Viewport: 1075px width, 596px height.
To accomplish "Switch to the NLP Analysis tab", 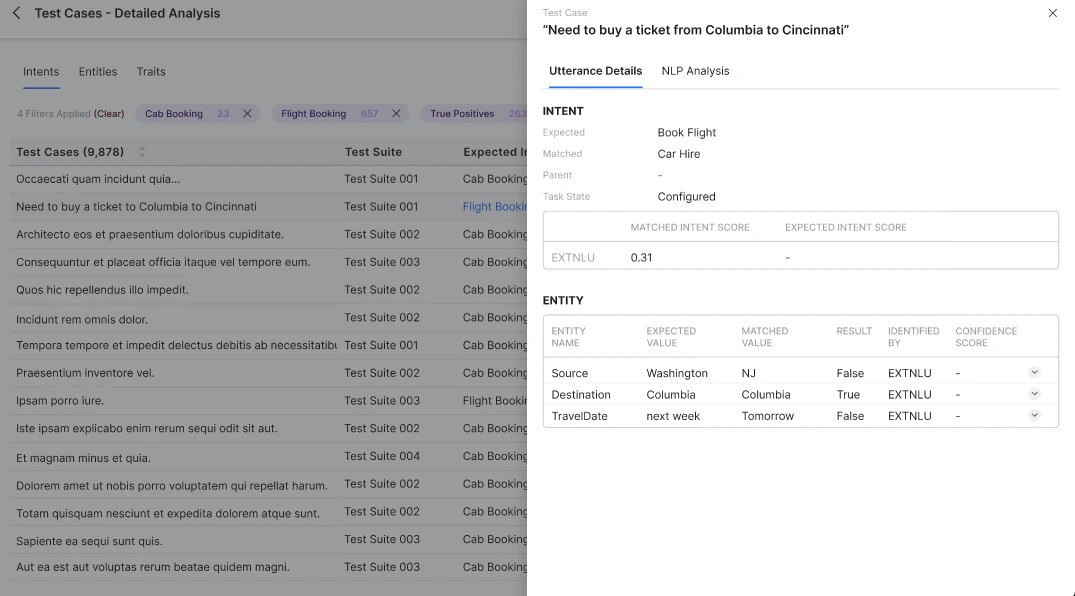I will [695, 71].
